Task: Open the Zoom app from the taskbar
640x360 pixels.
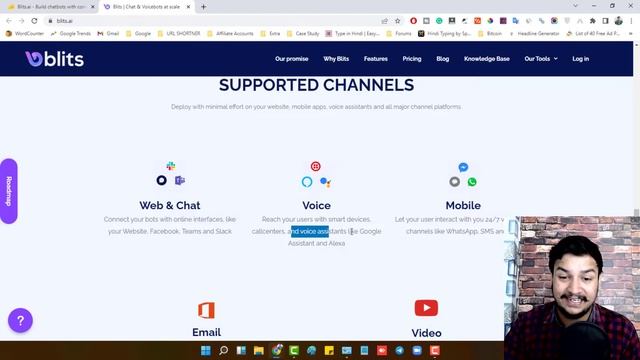Action: 417,351
